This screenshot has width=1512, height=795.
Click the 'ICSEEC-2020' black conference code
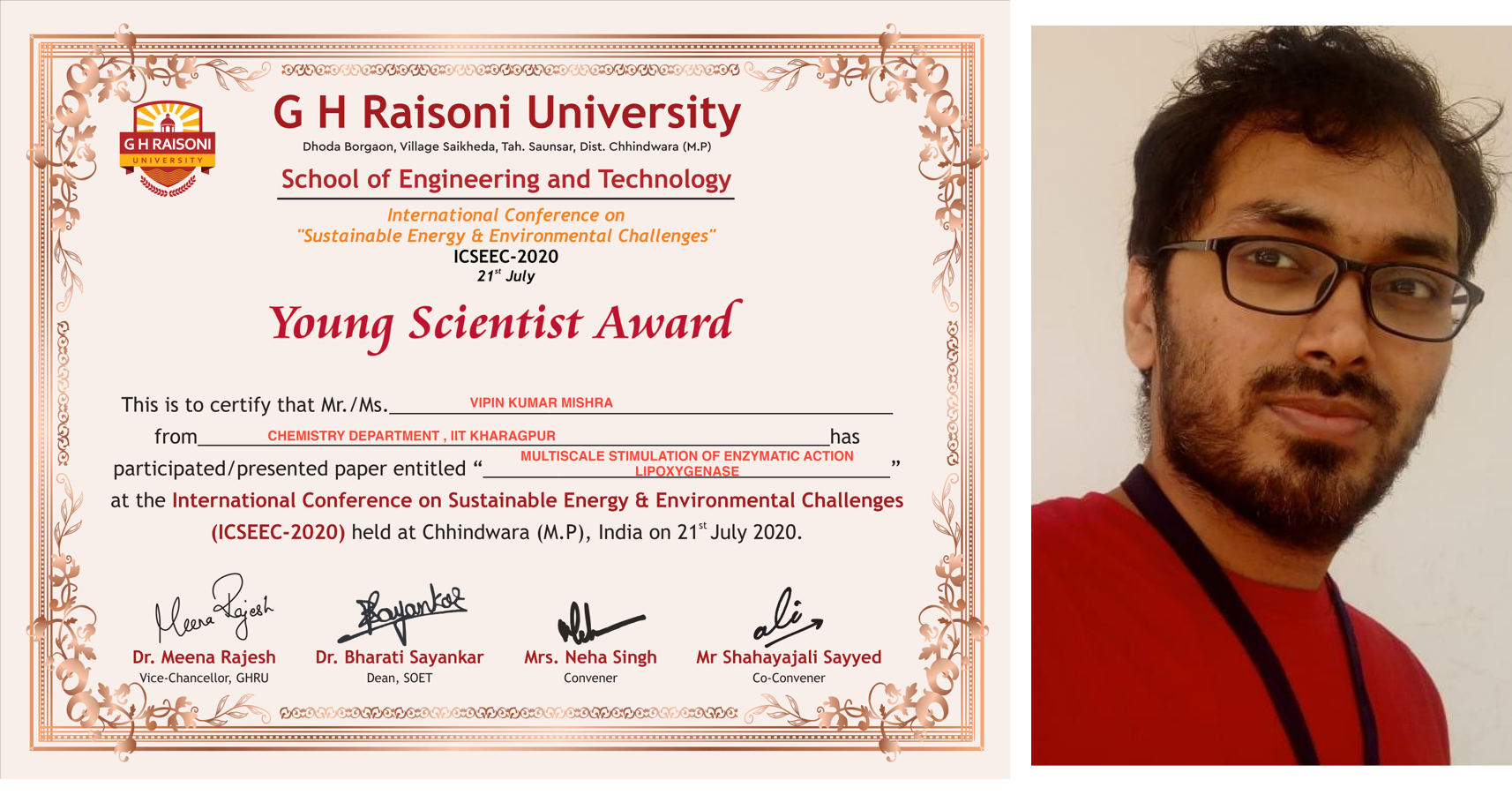[505, 257]
